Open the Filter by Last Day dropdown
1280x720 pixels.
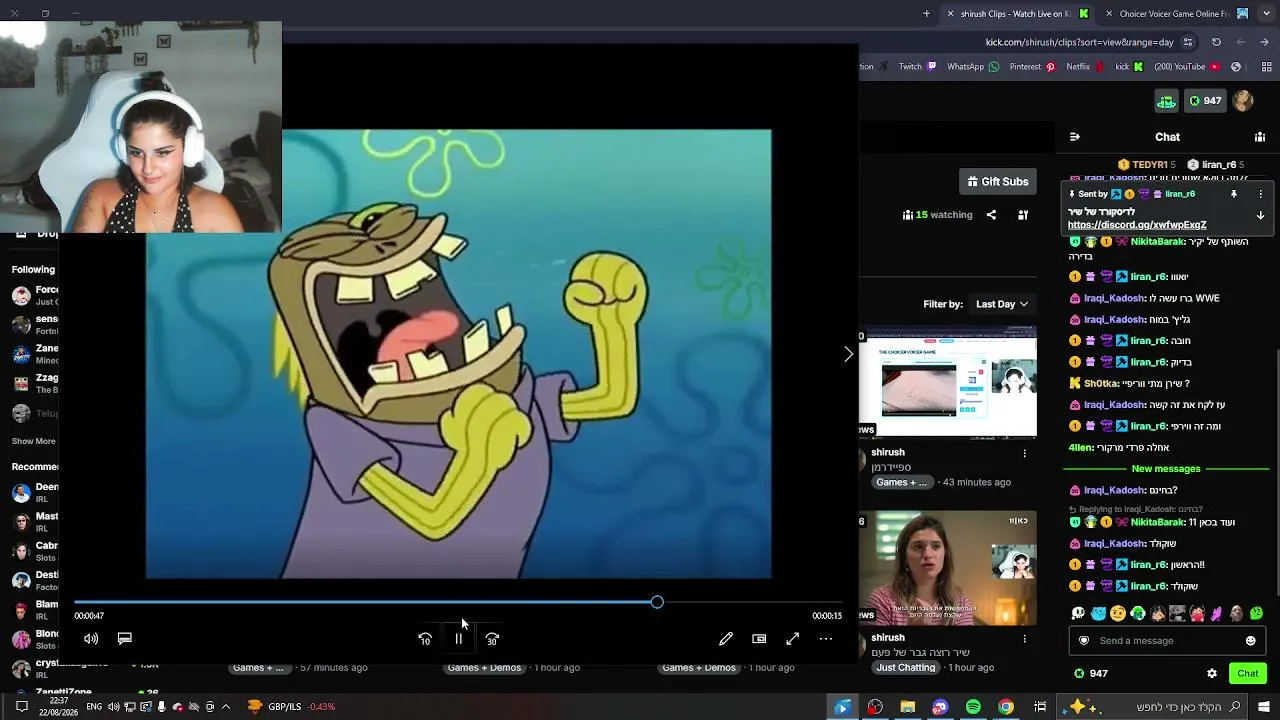(x=1002, y=304)
